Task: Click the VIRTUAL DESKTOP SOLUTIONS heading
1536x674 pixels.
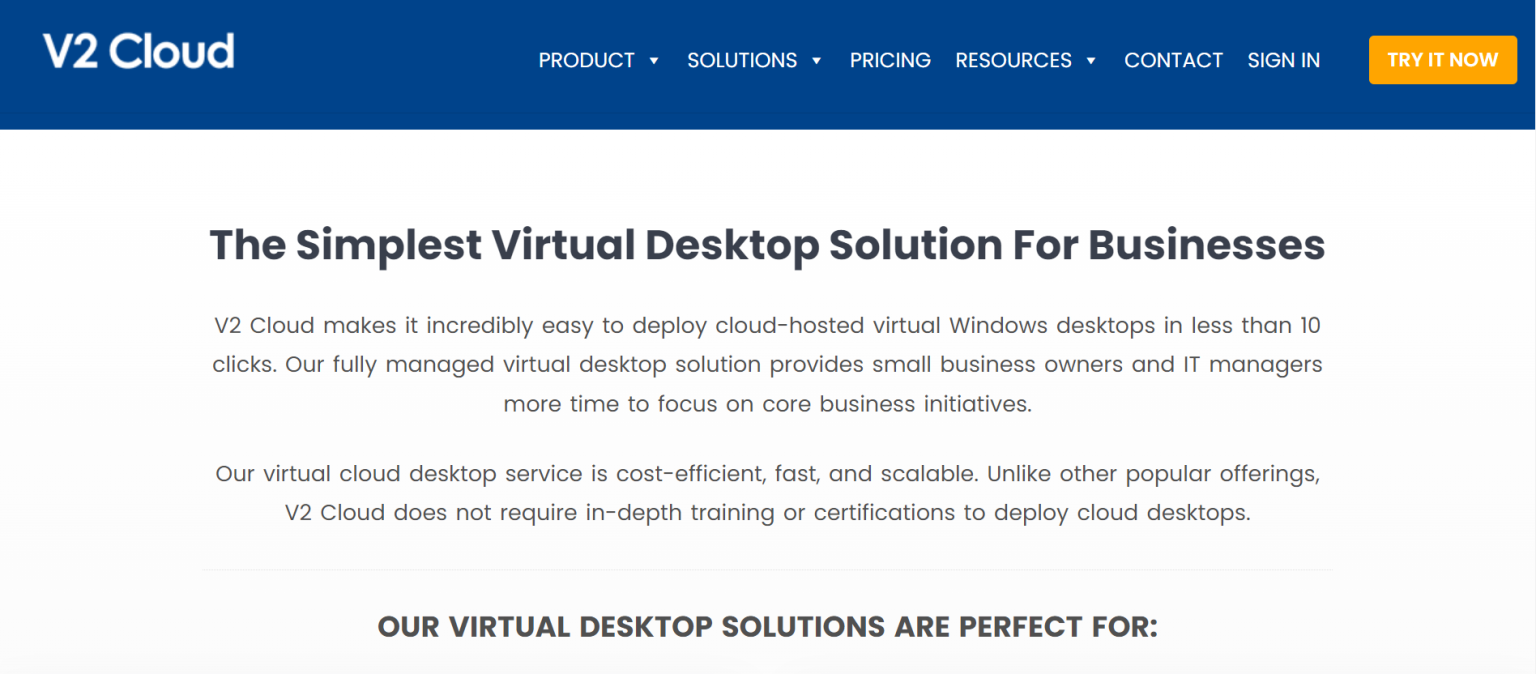Action: pos(766,626)
